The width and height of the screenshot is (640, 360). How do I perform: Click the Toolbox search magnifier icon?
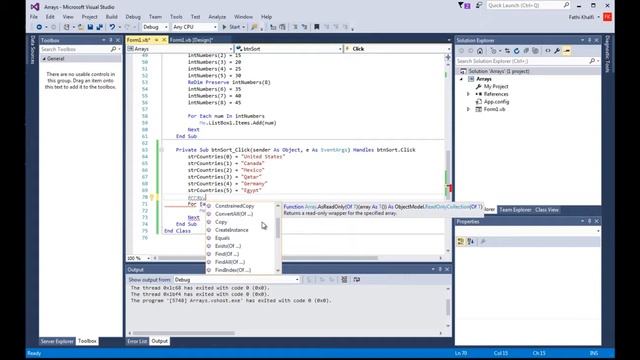[113, 49]
